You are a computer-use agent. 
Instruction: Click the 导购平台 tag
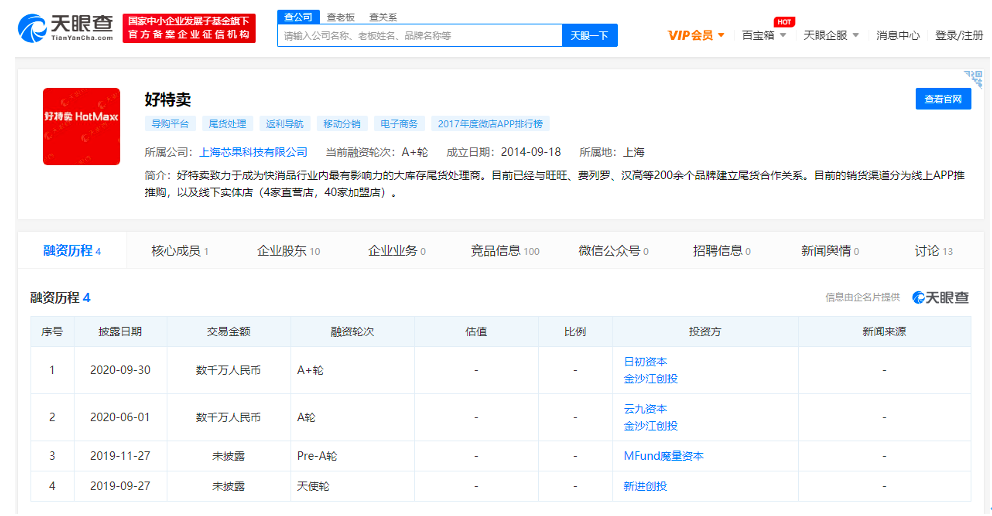click(170, 124)
